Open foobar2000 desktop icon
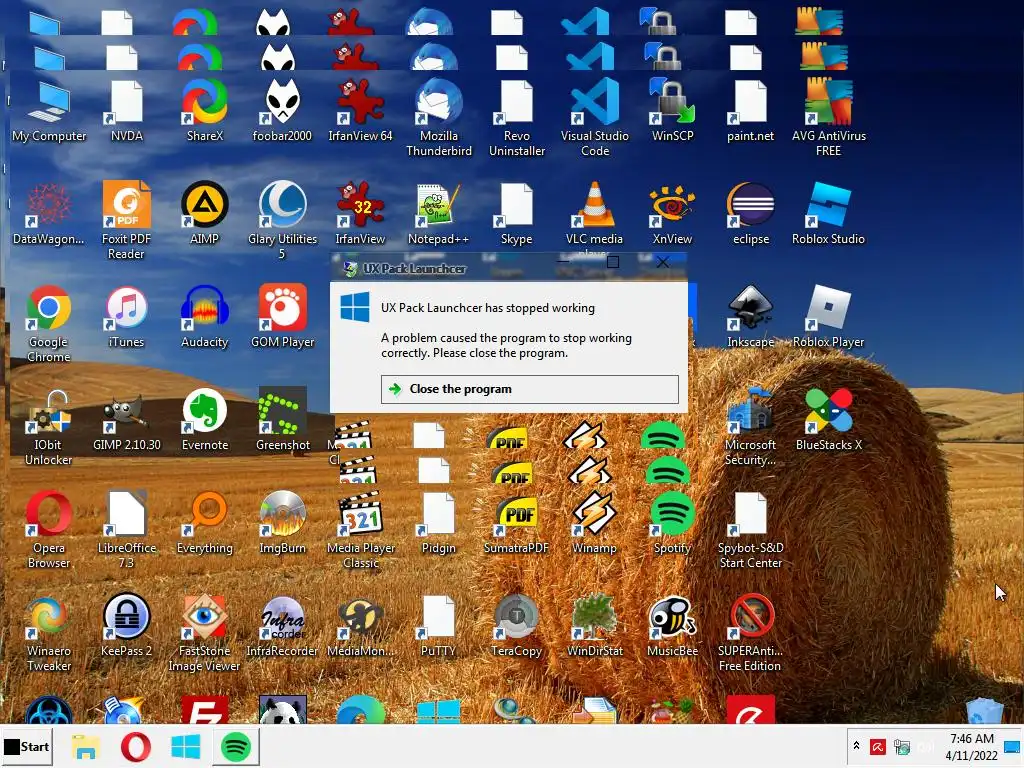This screenshot has height=768, width=1024. click(282, 112)
